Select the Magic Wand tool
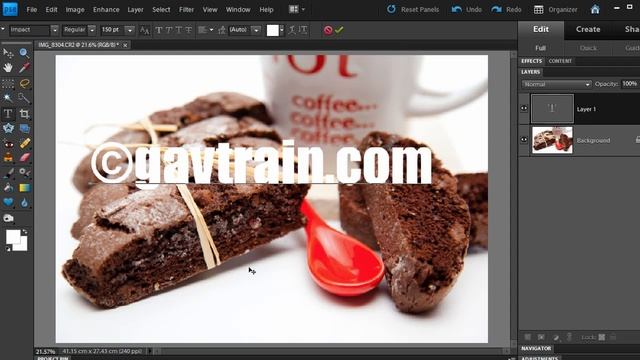The image size is (640, 360). point(8,98)
